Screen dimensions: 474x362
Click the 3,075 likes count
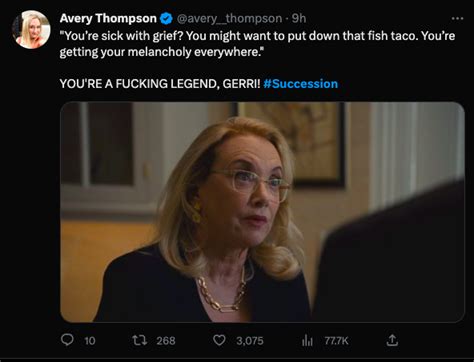tap(250, 341)
